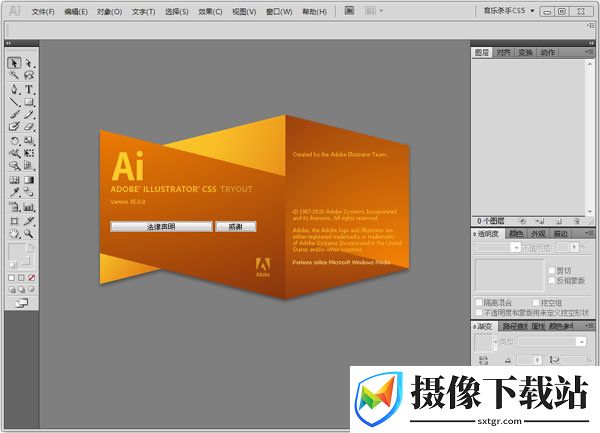Viewport: 600px width, 433px height.
Task: Toggle the 剪切 (Clip) checkbox
Action: coord(551,270)
